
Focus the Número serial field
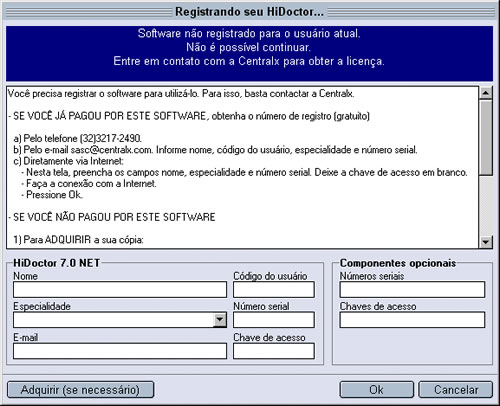tap(274, 320)
